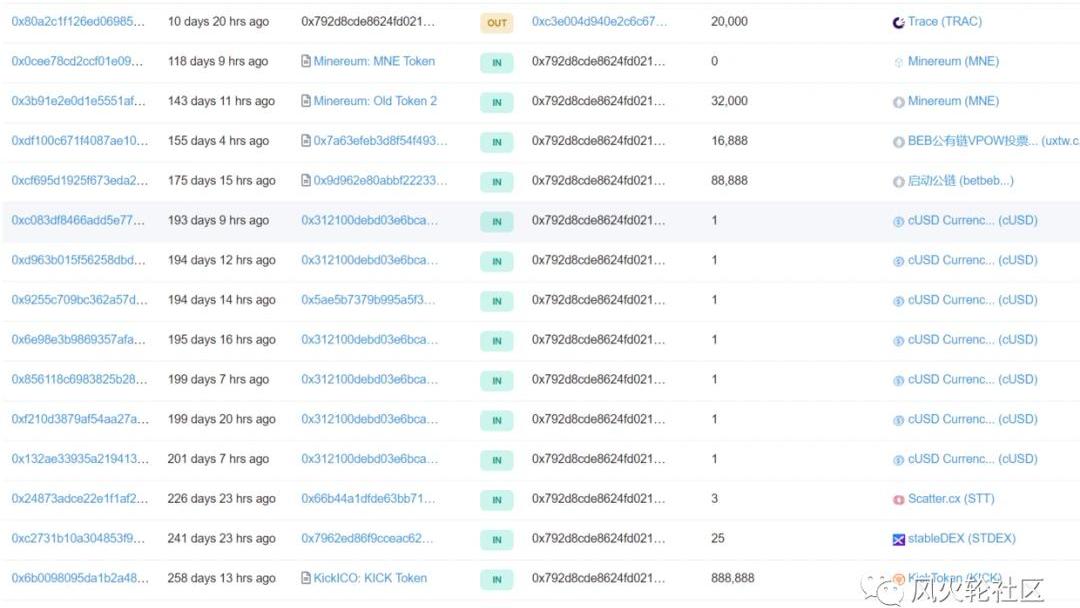Open transaction hash 0x6b0098095da1b2a48
1080x608 pixels.
tap(80, 578)
